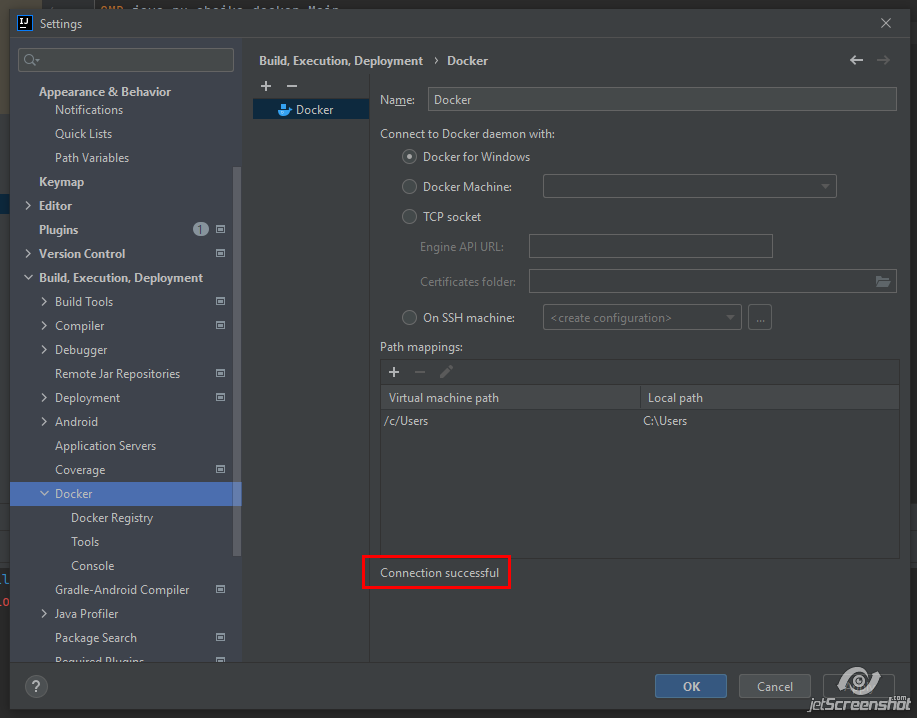Viewport: 917px width, 718px height.
Task: Expand the Debugger node
Action: pos(44,349)
